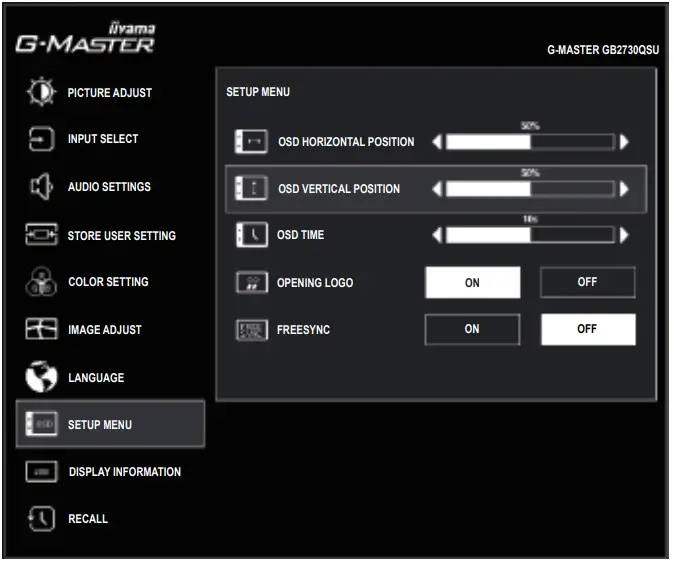
Task: Click the Setup Menu OSD icon
Action: pyautogui.click(x=41, y=424)
